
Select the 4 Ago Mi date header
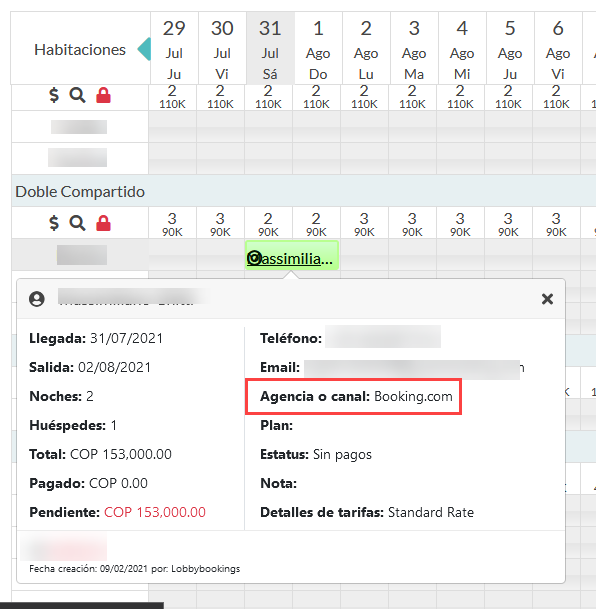(x=462, y=48)
